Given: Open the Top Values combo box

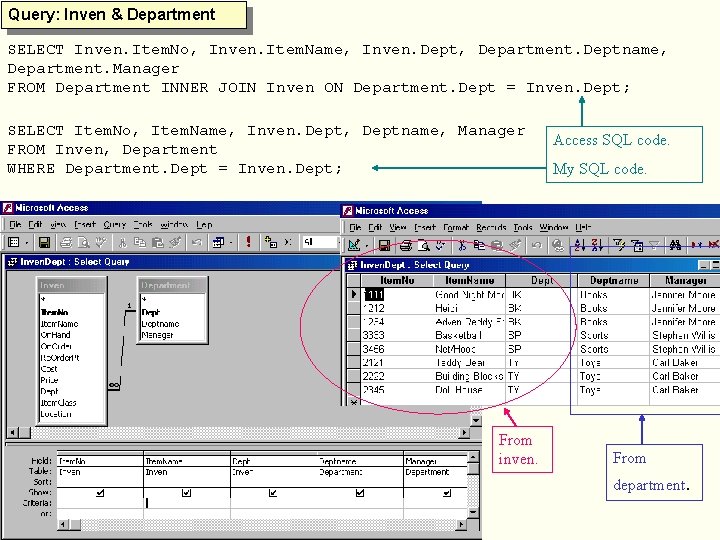Looking at the screenshot, I should [x=320, y=242].
